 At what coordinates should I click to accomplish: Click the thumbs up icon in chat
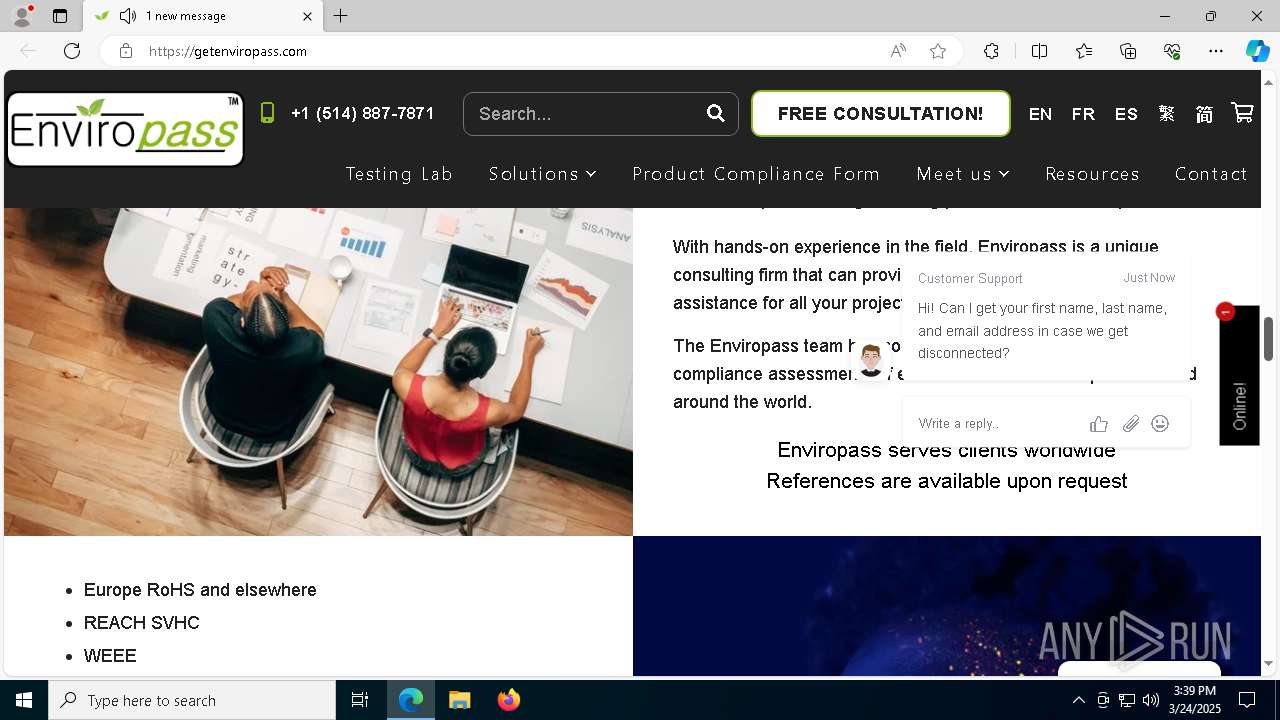[1099, 424]
